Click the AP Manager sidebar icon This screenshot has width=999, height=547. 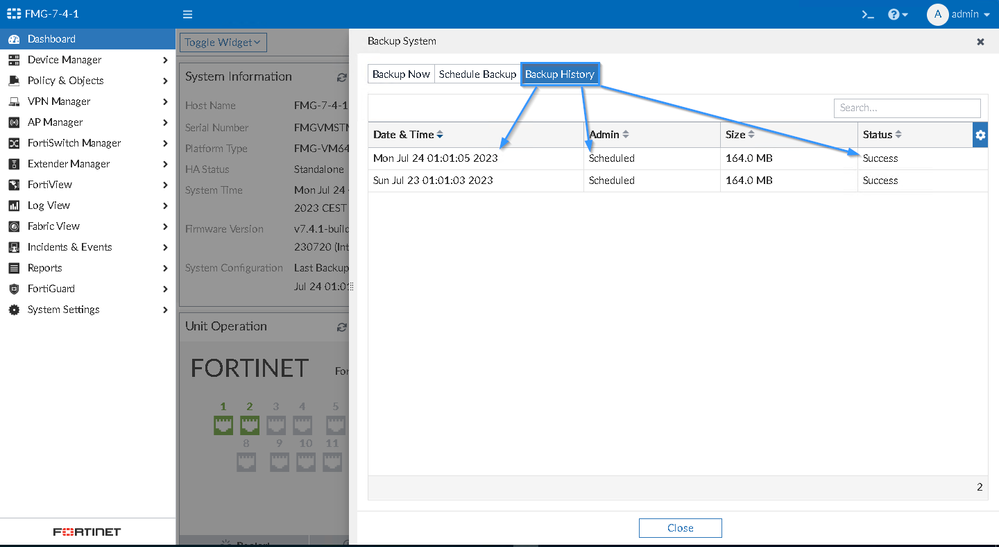[x=14, y=122]
